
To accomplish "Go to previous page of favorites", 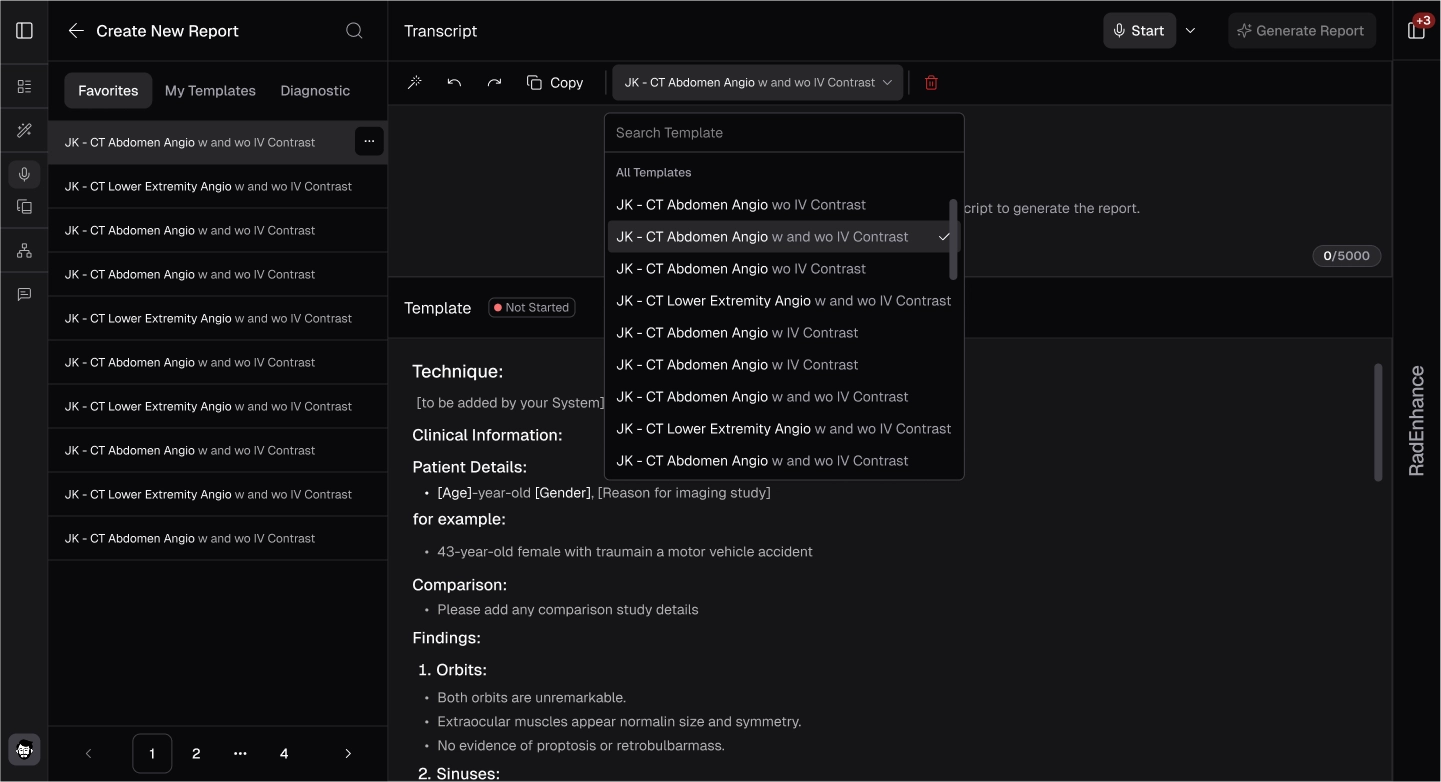I will click(88, 754).
